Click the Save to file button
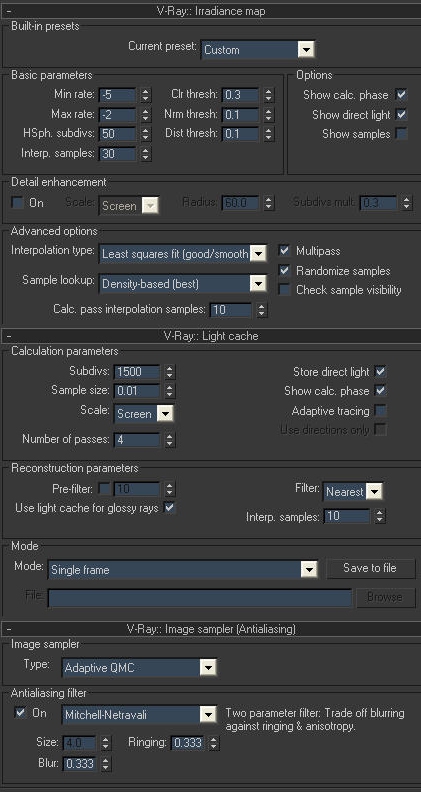This screenshot has height=792, width=421. 370,568
